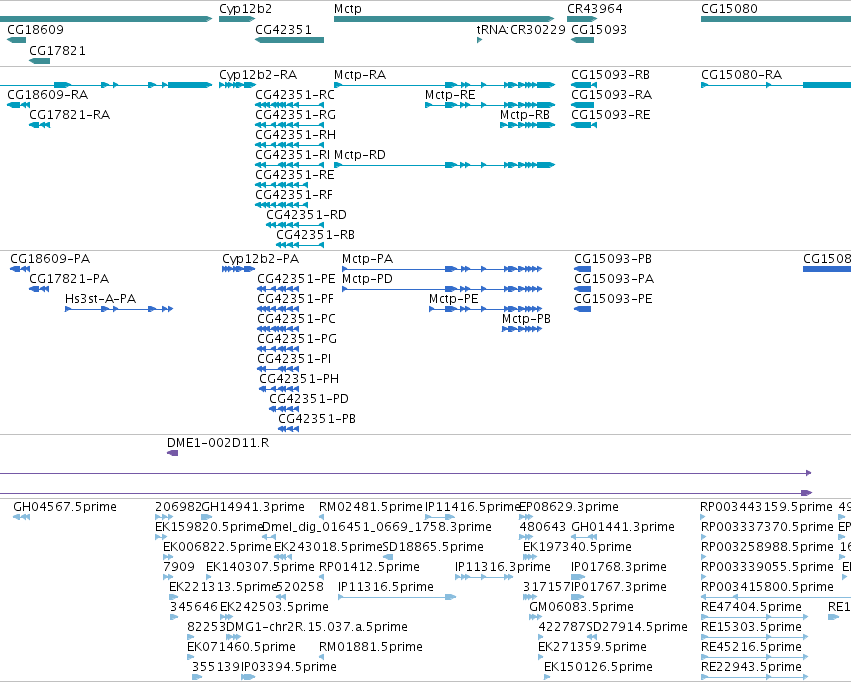Select the CG18609 gene label
The width and height of the screenshot is (851, 682).
click(x=35, y=29)
